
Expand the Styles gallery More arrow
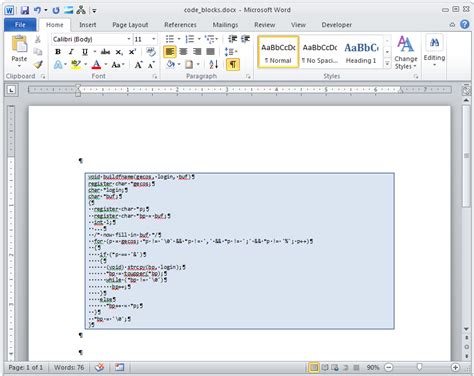tap(387, 64)
